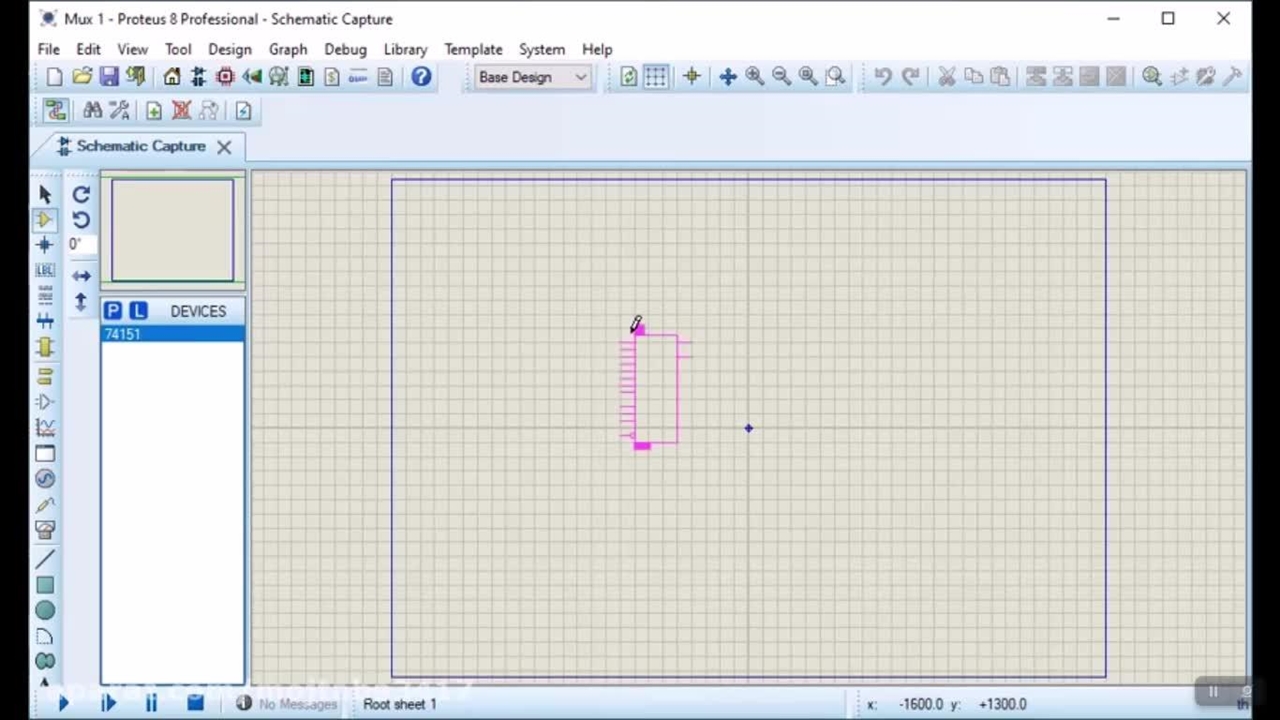
Task: Open the Debug menu
Action: pyautogui.click(x=345, y=49)
